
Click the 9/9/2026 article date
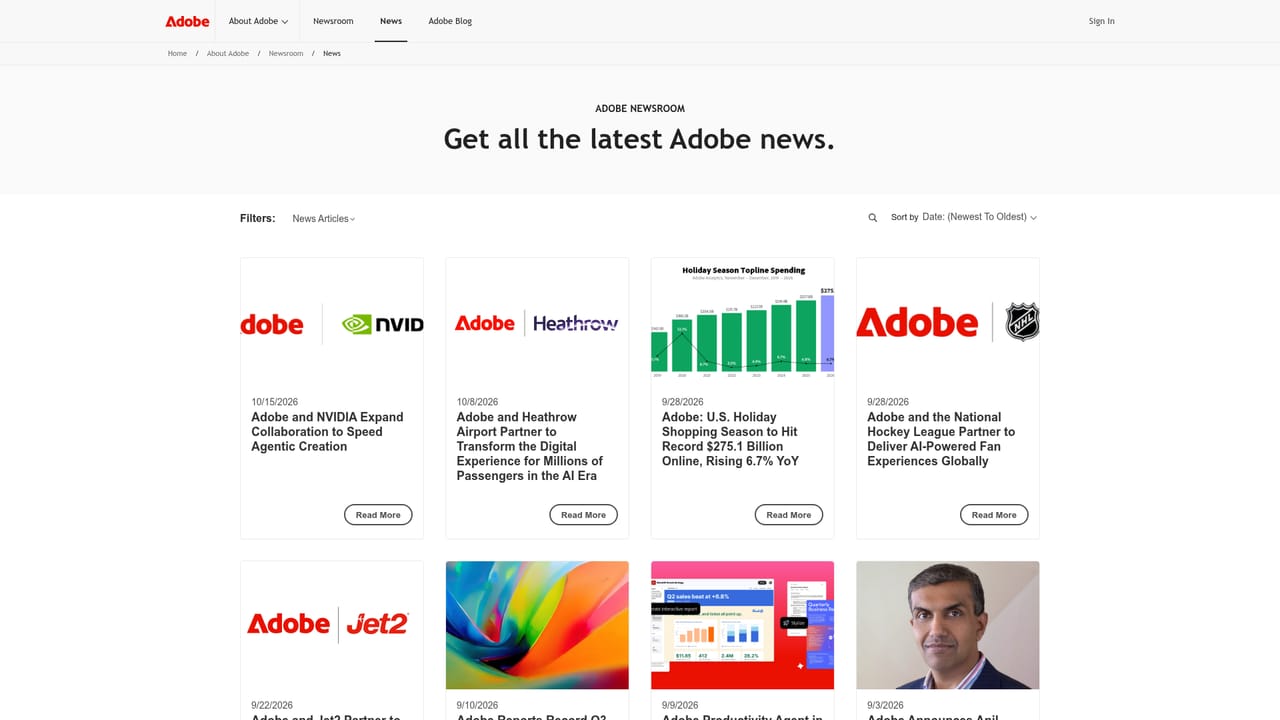(680, 705)
